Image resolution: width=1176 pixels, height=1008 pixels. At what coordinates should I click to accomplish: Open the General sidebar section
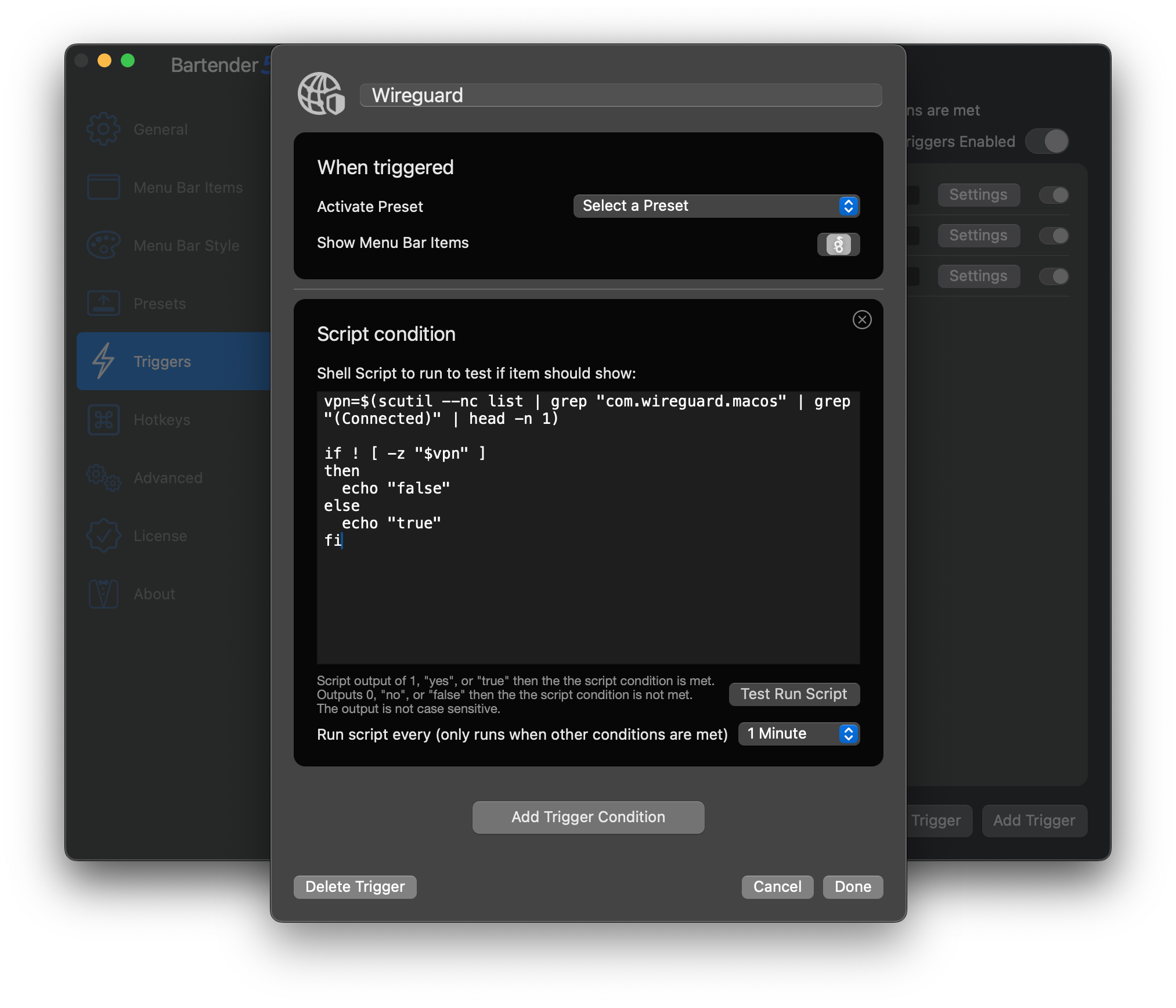(173, 129)
